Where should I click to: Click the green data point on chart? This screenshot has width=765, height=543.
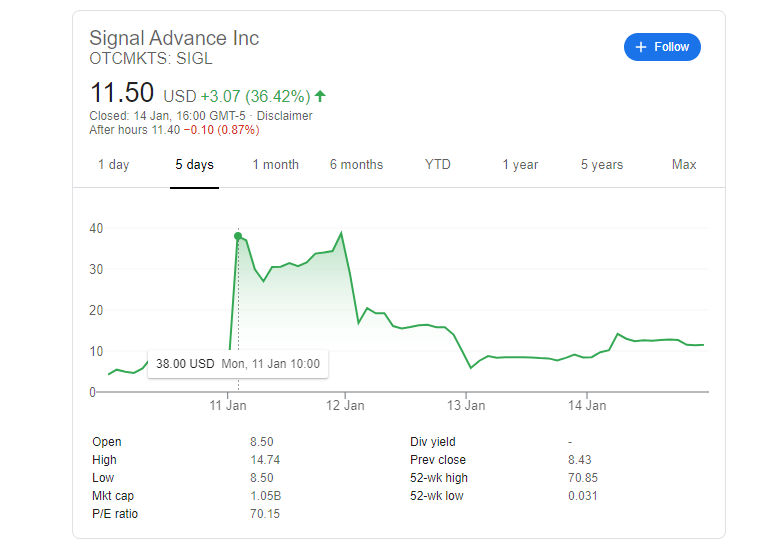pos(238,236)
